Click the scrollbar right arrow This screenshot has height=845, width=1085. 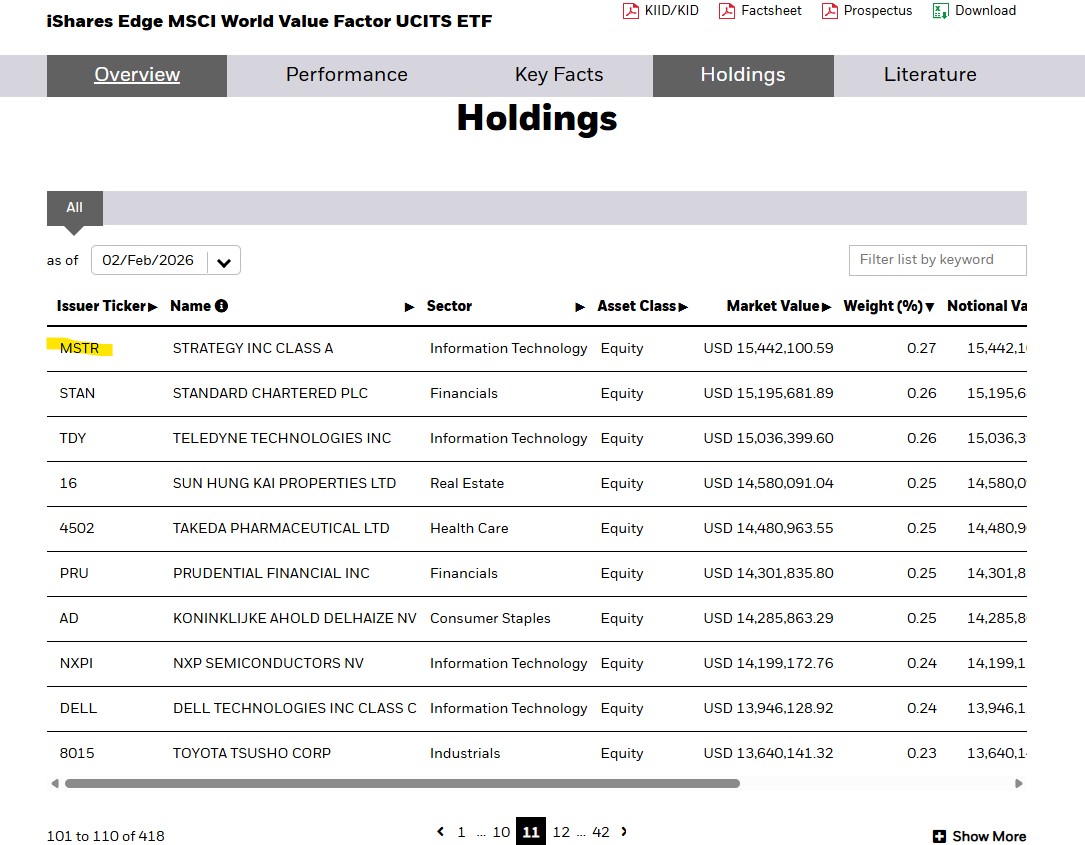pos(1019,783)
